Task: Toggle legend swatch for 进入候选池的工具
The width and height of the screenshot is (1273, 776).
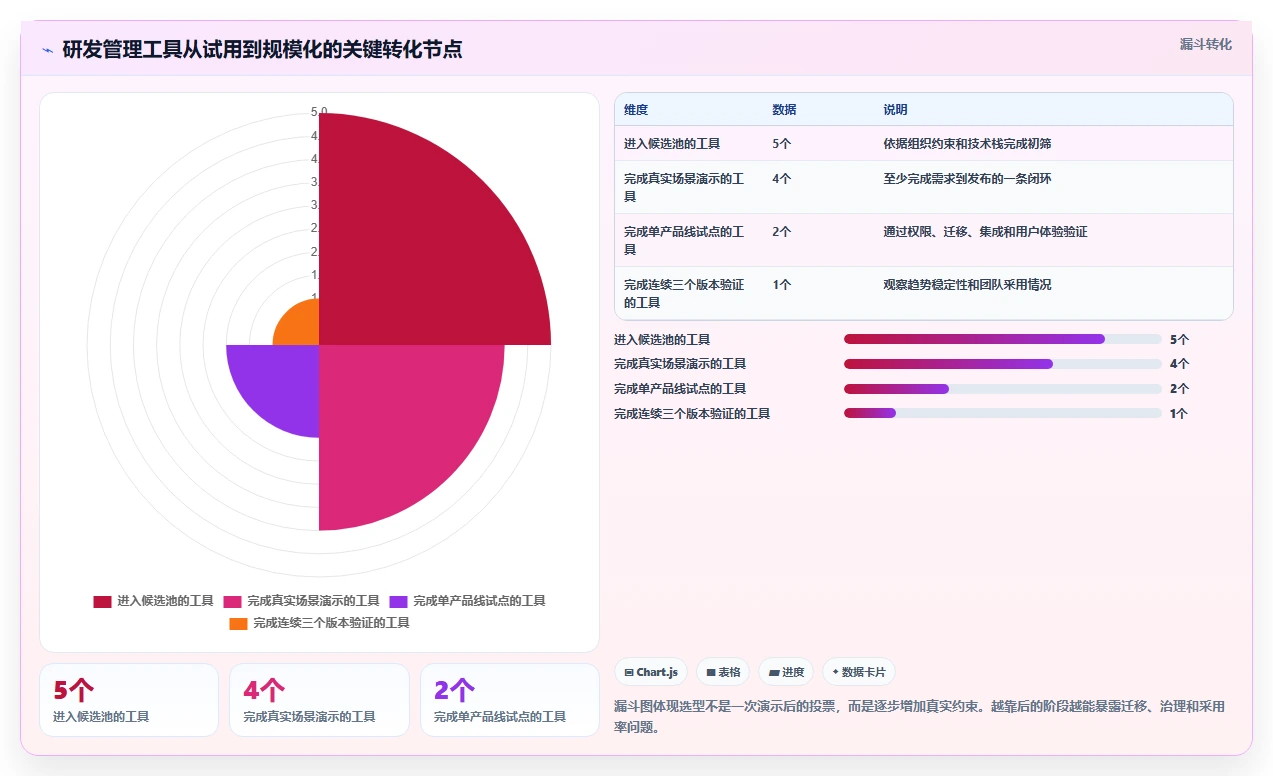Action: 102,601
